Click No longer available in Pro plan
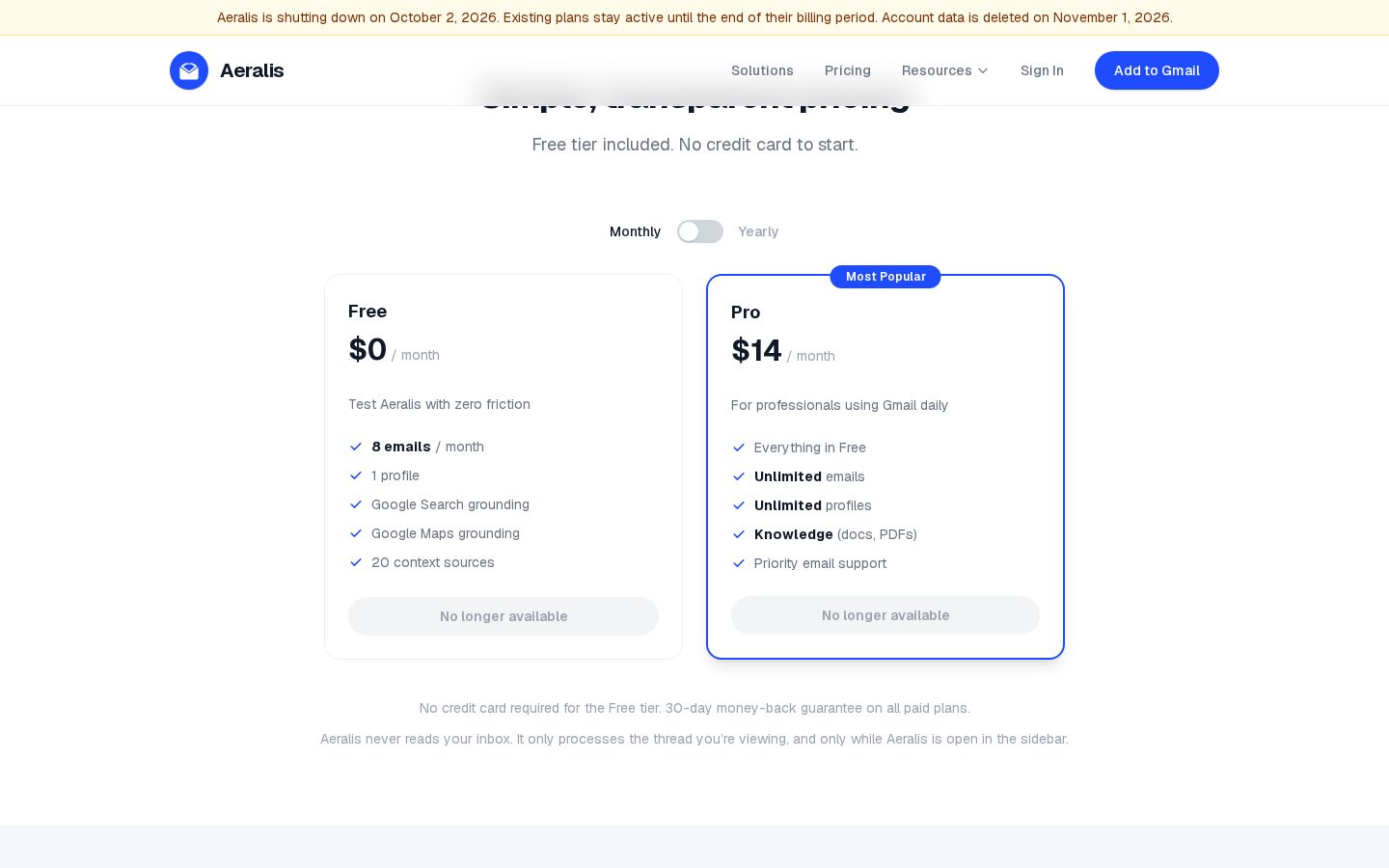The height and width of the screenshot is (868, 1389). click(885, 615)
